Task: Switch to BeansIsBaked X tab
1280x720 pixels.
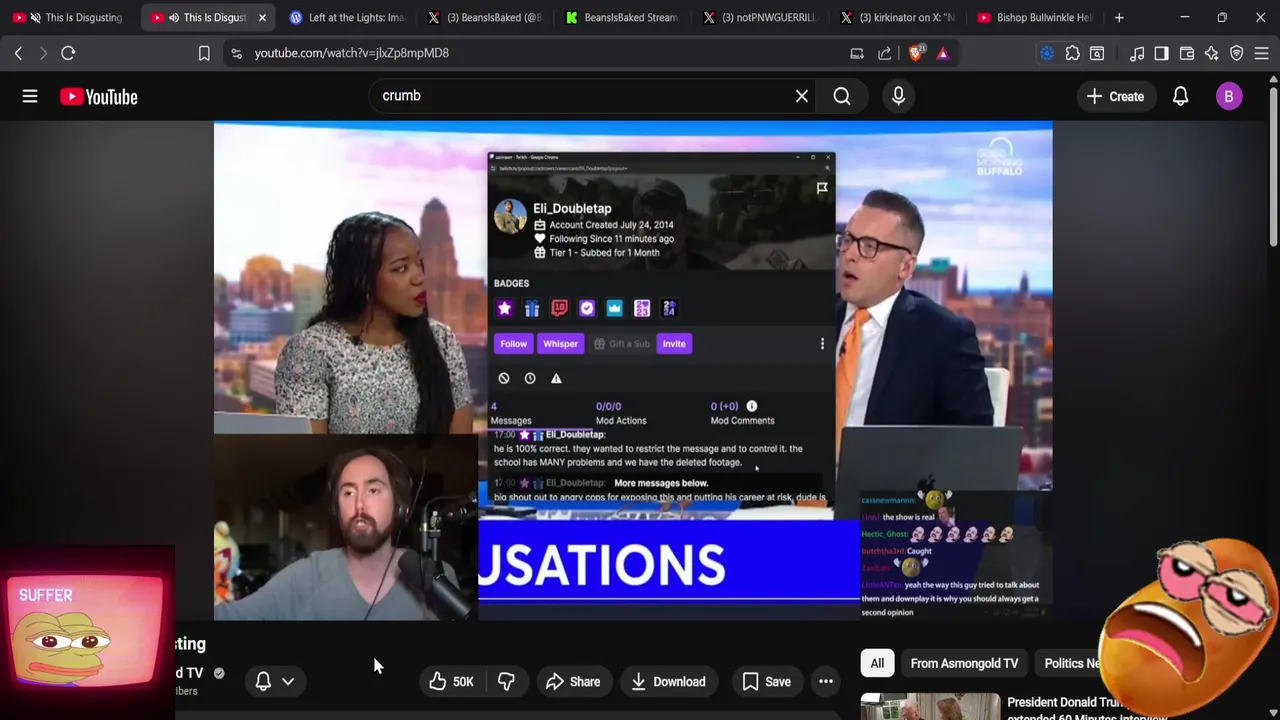Action: [x=484, y=17]
